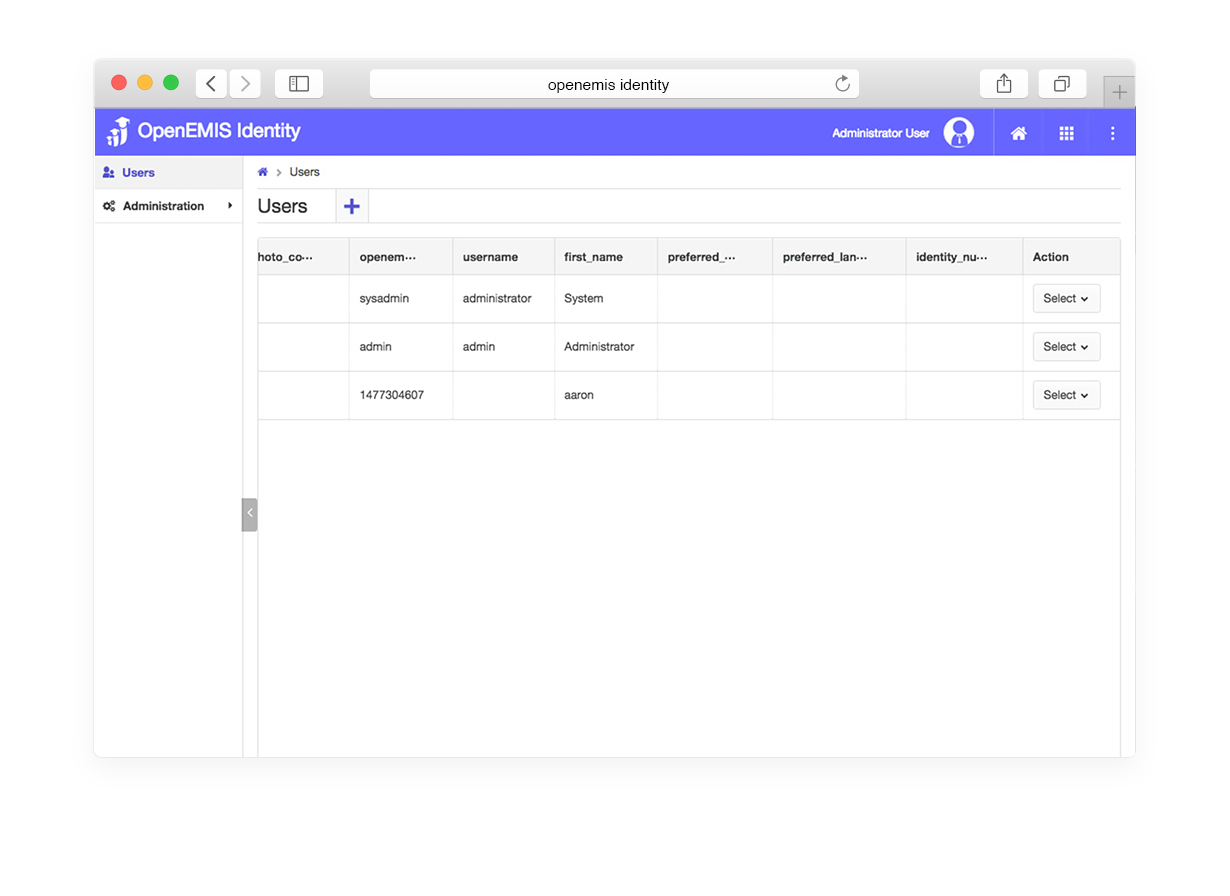Click the Administrator User name label

click(x=881, y=133)
